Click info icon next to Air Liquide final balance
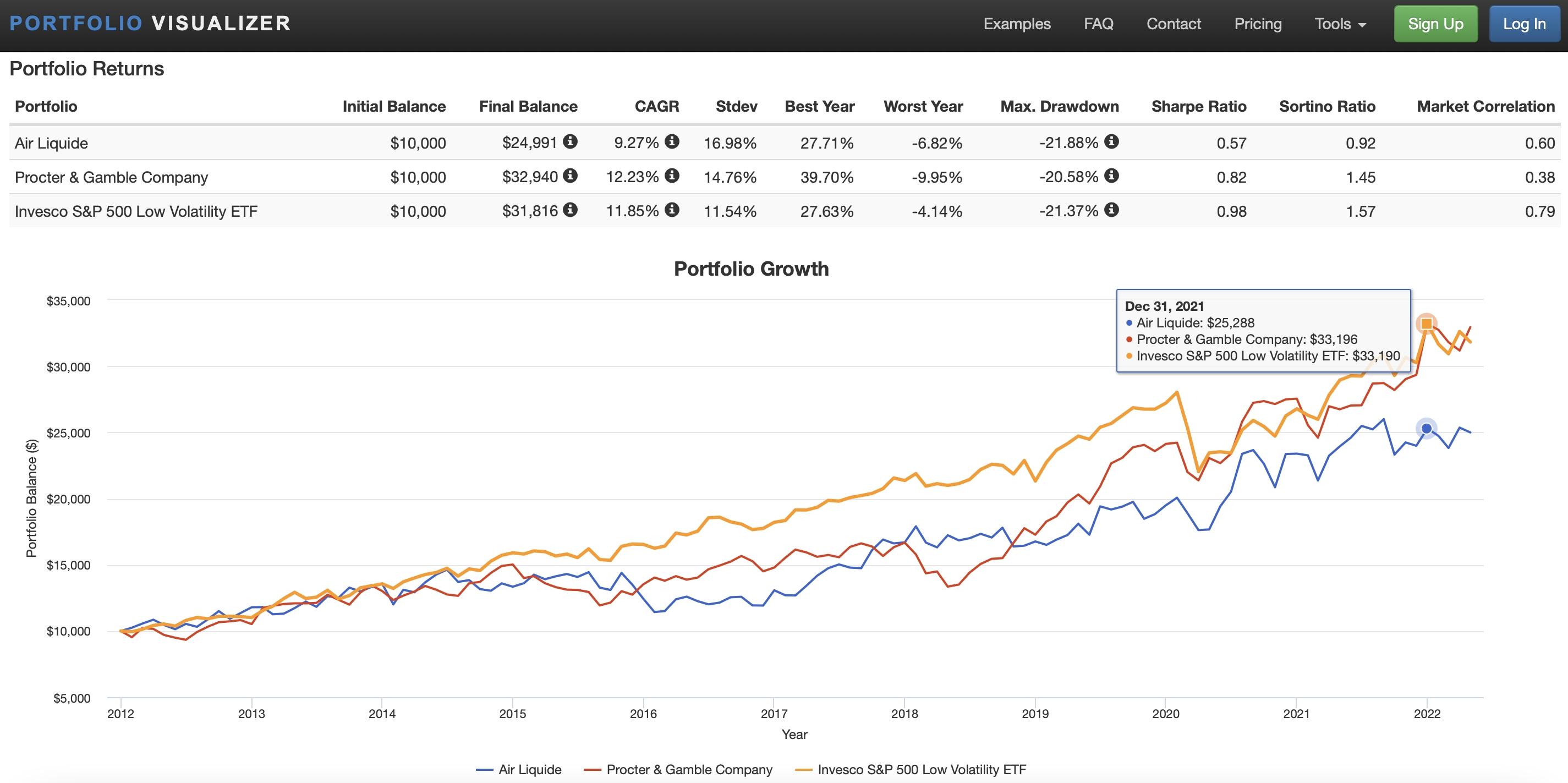Image resolution: width=1568 pixels, height=783 pixels. point(570,142)
